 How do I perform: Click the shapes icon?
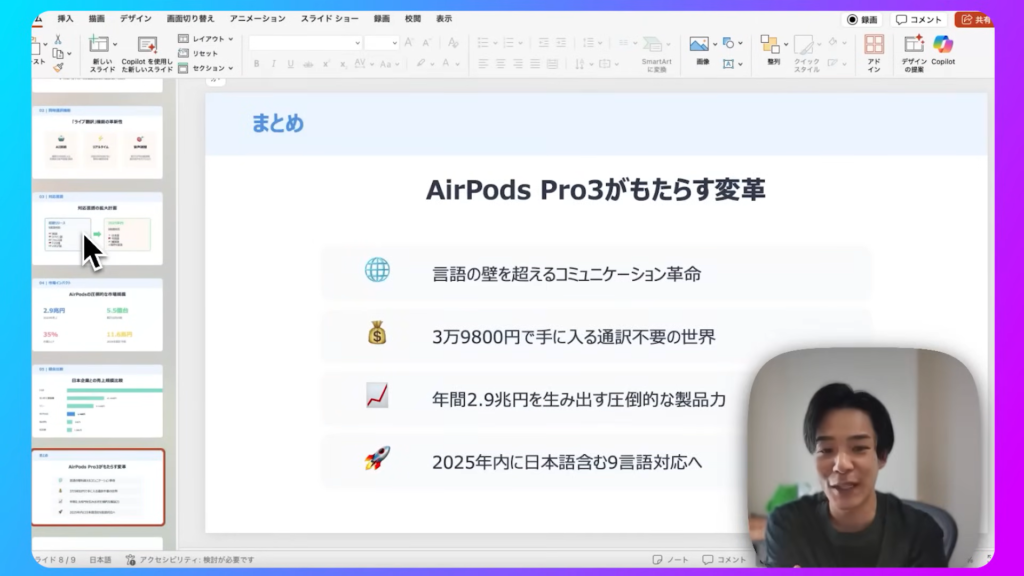coord(729,43)
